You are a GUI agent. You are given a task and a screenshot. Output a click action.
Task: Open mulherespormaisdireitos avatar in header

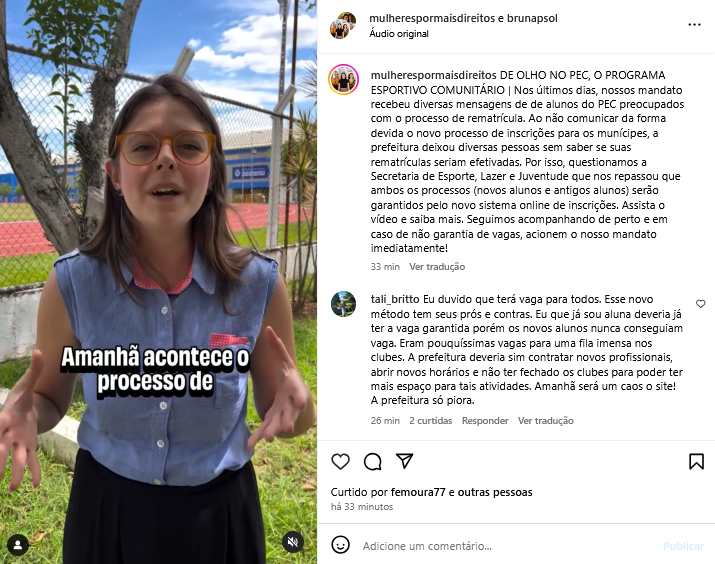coord(343,26)
